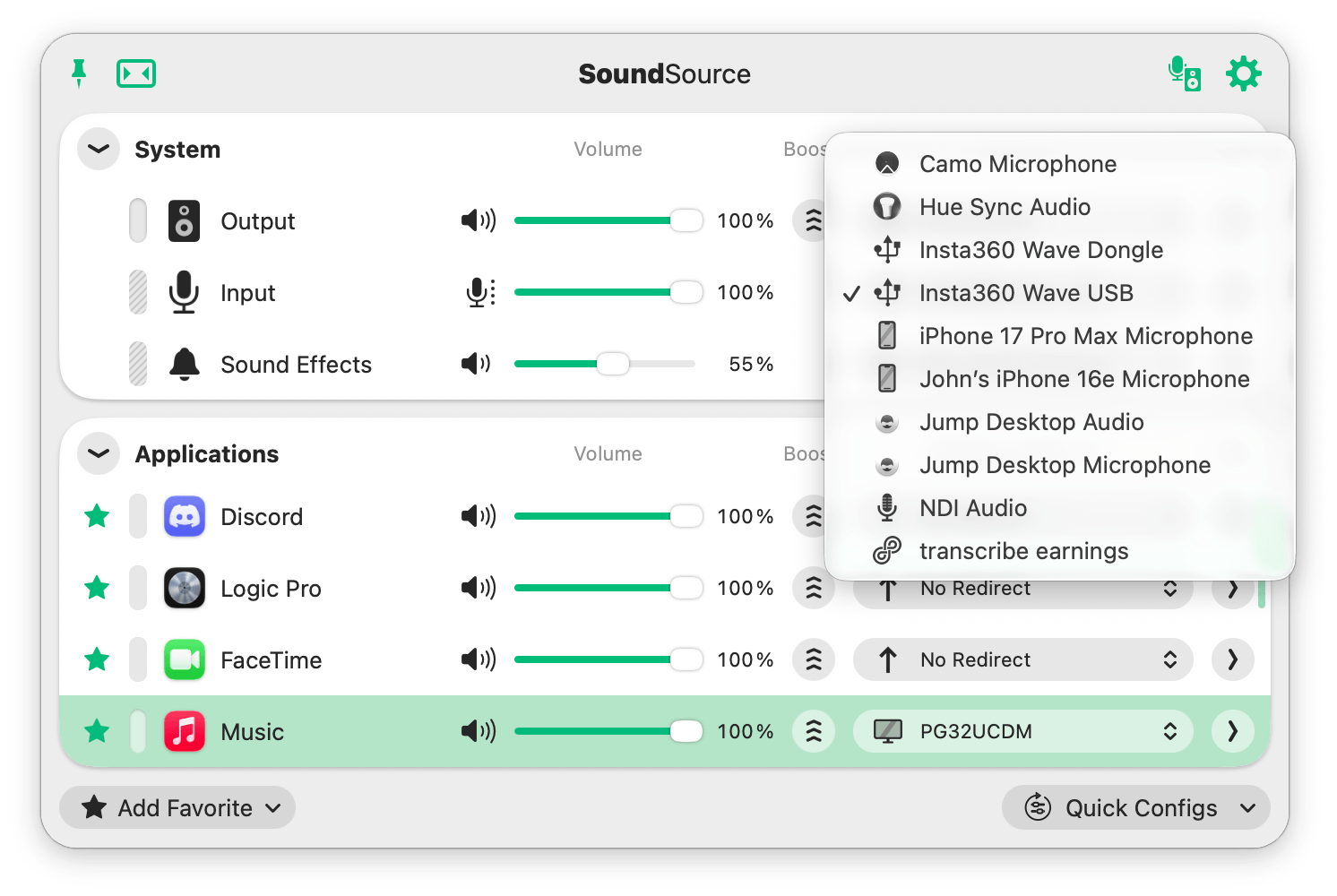Viewport: 1337px width, 896px height.
Task: Mute FaceTime using its speaker icon
Action: click(x=479, y=659)
